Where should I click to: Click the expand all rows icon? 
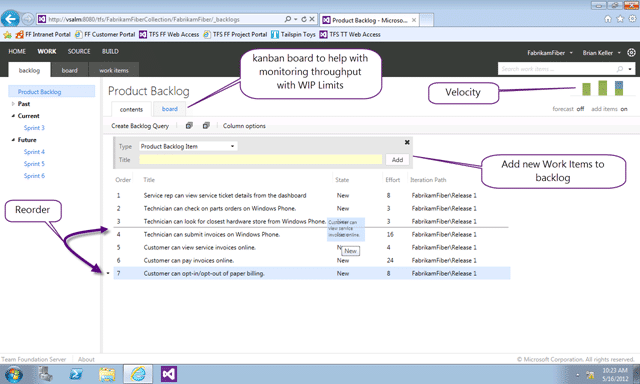pos(189,126)
